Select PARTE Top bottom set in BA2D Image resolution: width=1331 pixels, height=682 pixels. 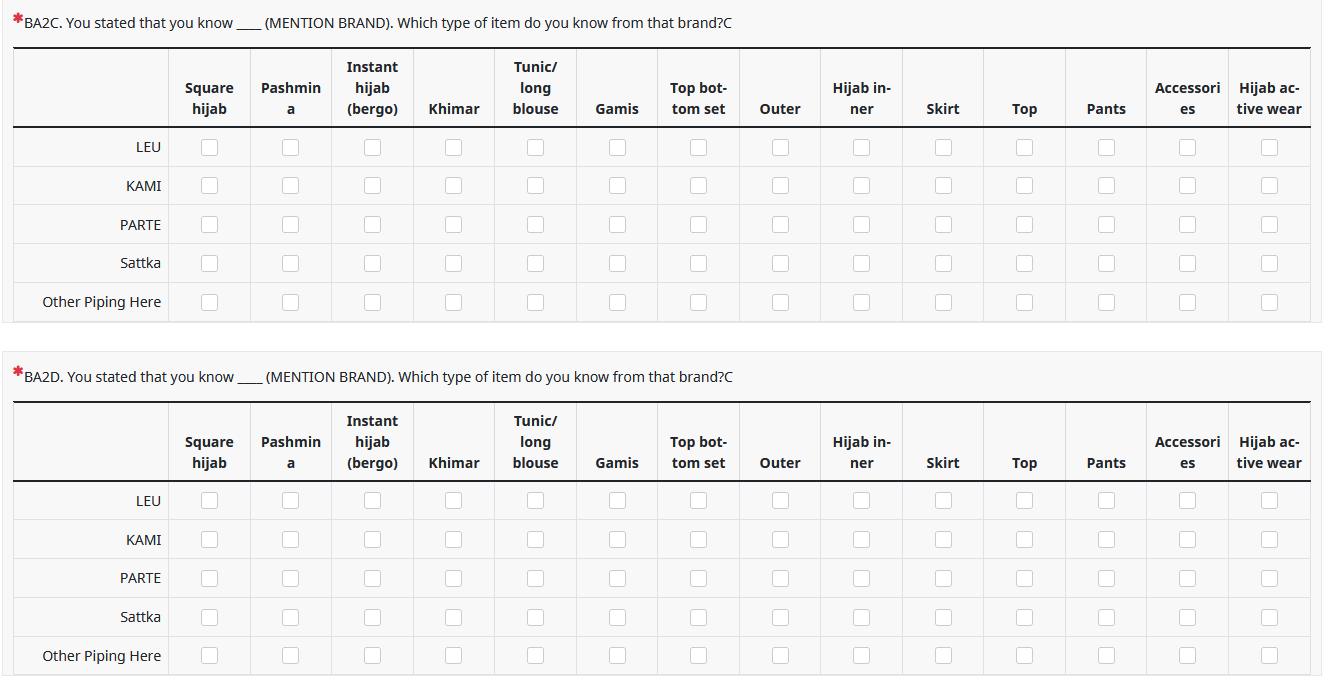click(x=698, y=578)
